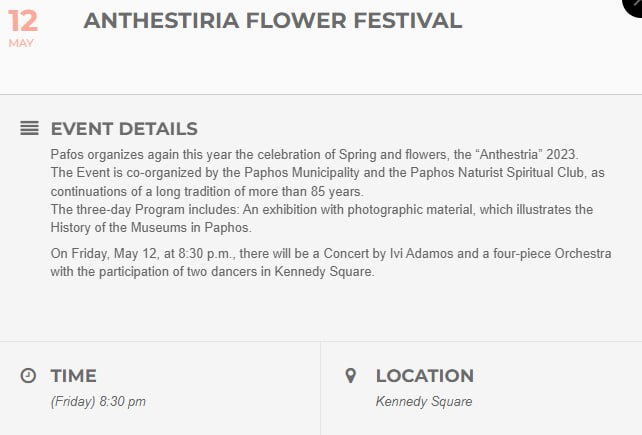The image size is (642, 435).
Task: Select the EVENT DETAILS heading
Action: 124,129
